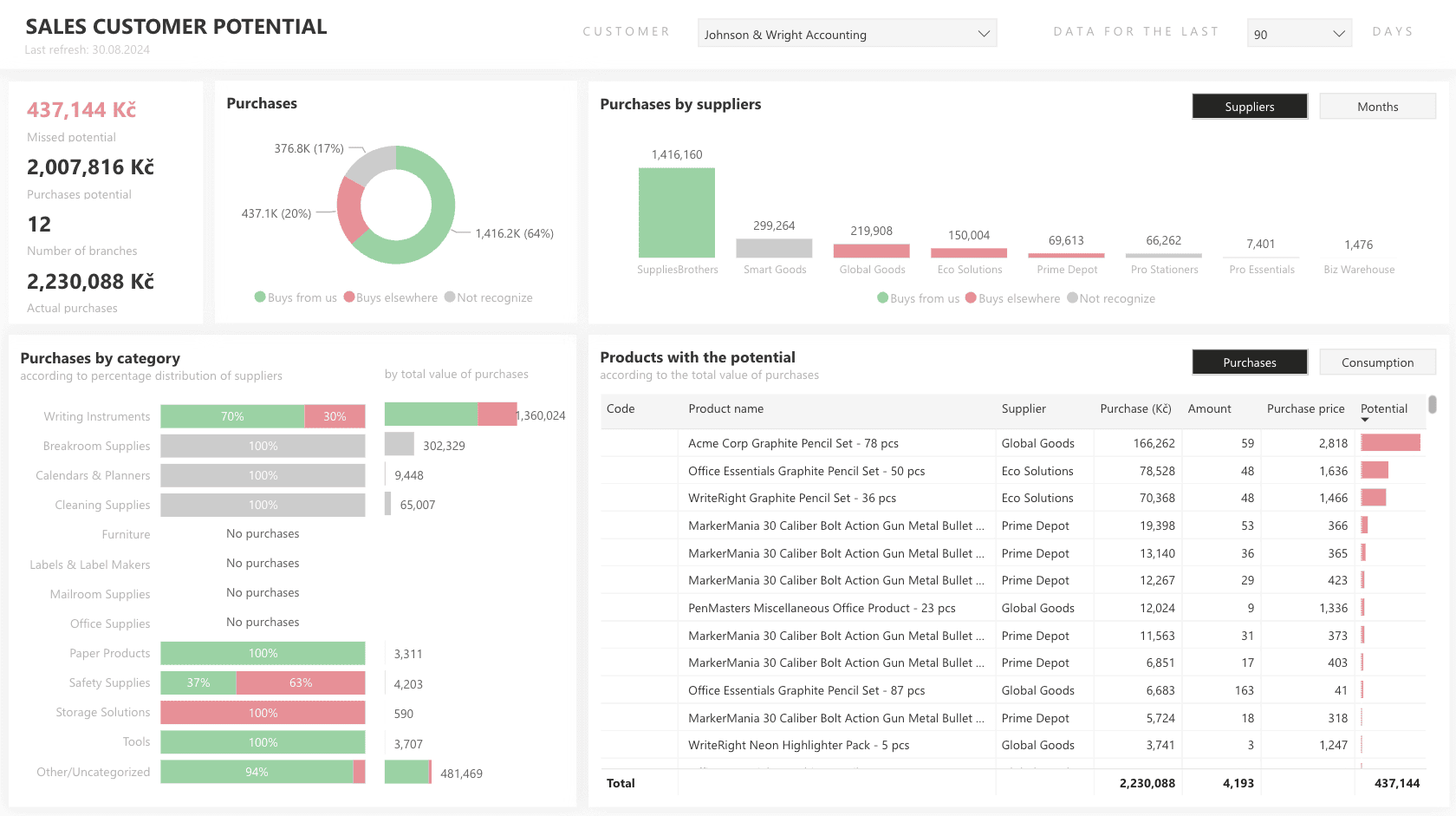Select the Writing Instruments 70% green bar
The height and width of the screenshot is (816, 1456).
[x=232, y=416]
